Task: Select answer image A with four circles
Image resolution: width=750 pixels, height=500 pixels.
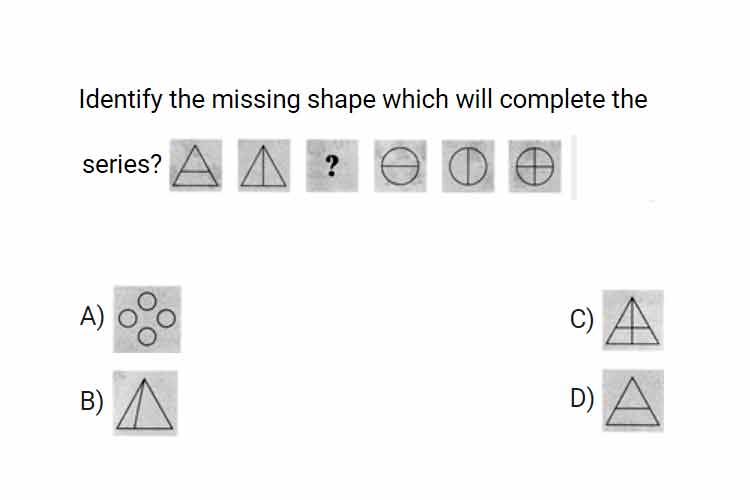Action: [147, 319]
